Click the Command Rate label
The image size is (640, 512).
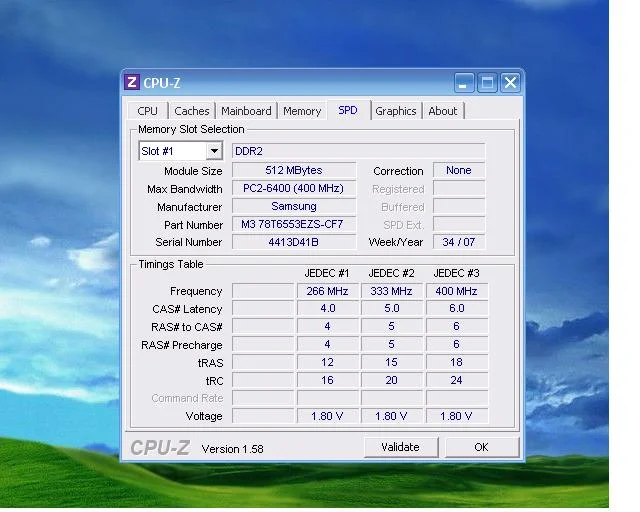pos(187,398)
